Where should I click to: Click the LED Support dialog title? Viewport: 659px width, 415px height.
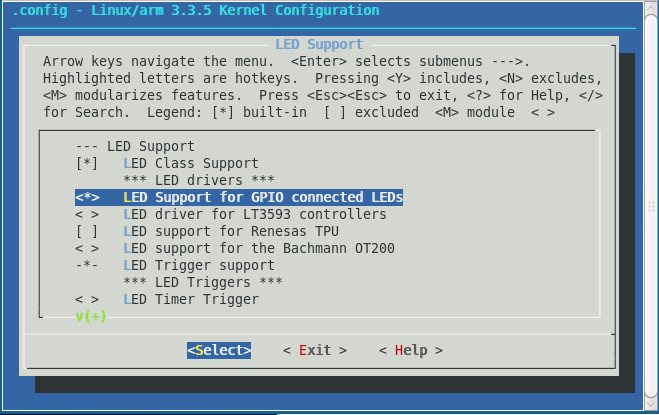click(x=319, y=44)
